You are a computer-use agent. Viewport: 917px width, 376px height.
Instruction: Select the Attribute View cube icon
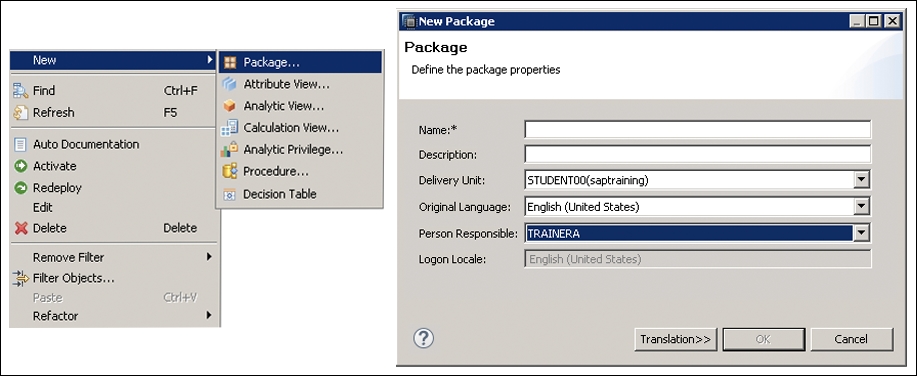tap(229, 84)
